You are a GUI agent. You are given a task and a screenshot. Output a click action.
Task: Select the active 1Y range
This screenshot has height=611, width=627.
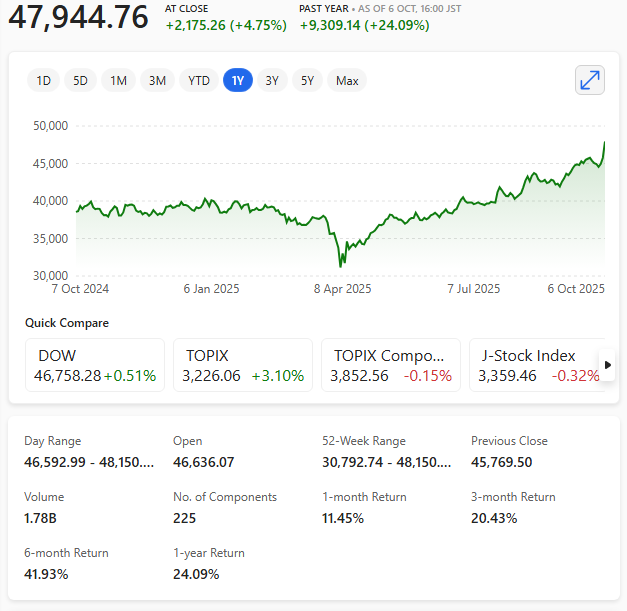238,81
